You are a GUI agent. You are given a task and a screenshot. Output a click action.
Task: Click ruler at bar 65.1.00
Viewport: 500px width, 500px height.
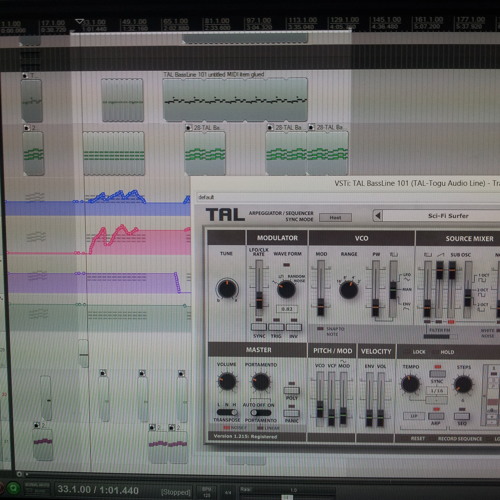[x=176, y=24]
